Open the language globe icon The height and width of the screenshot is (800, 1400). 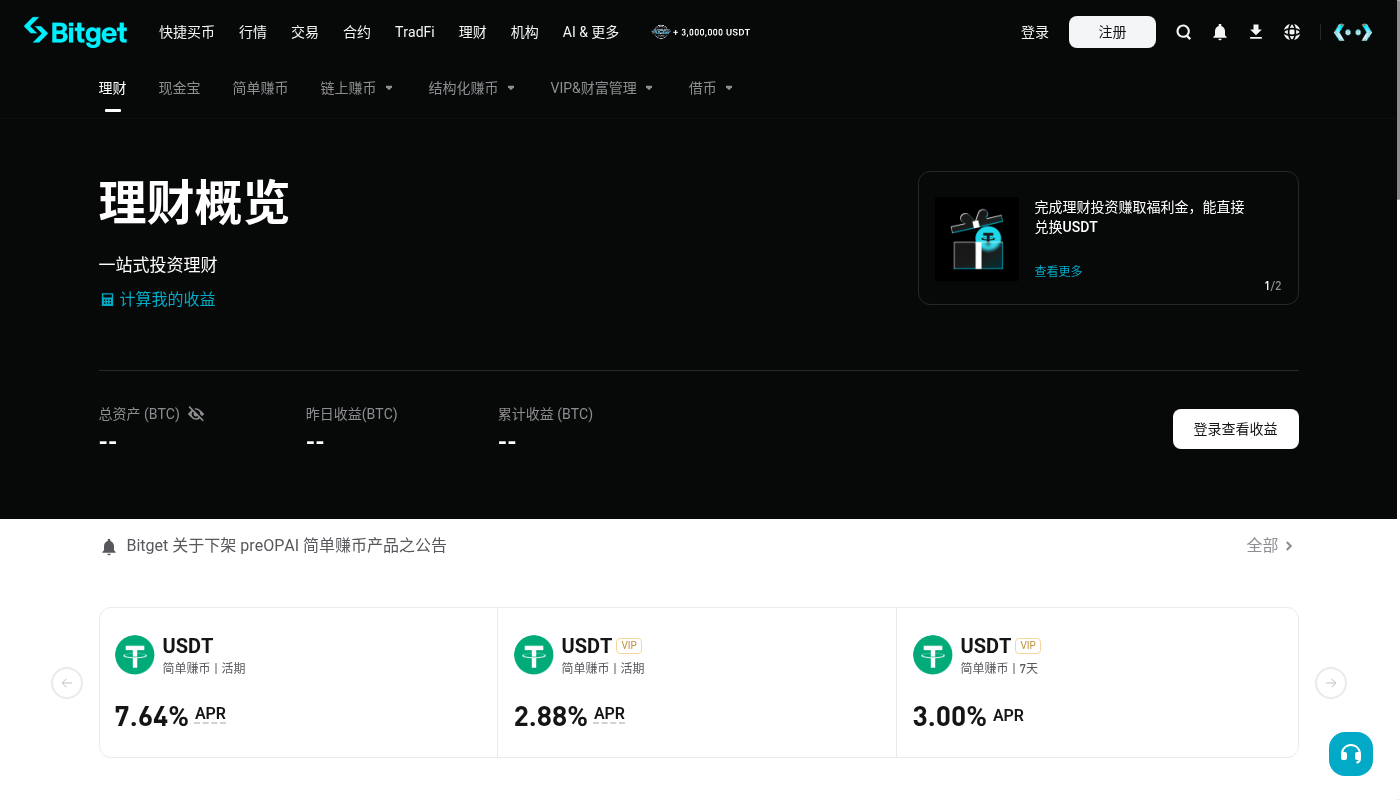click(1292, 32)
